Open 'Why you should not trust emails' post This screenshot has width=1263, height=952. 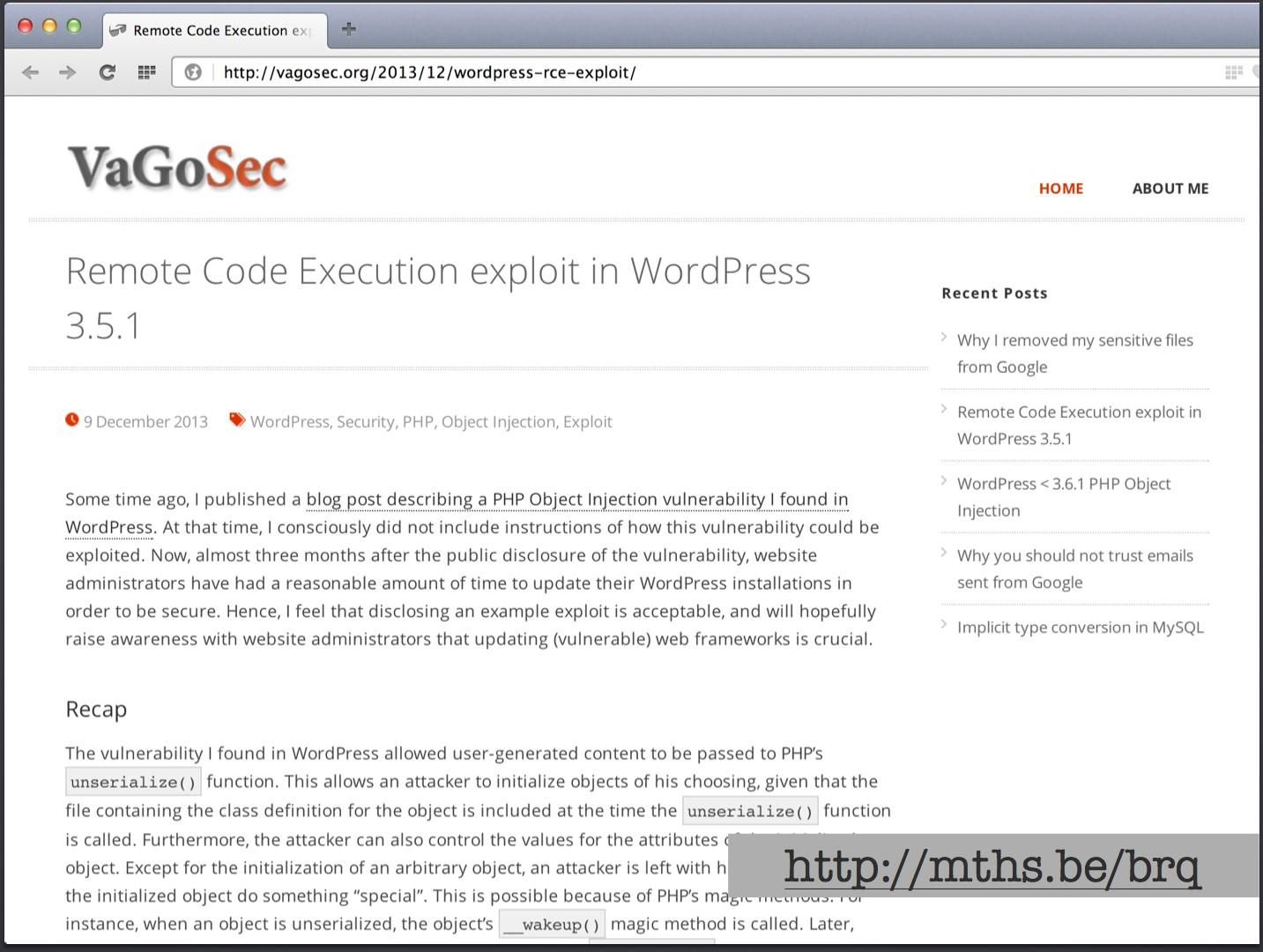[x=1075, y=569]
